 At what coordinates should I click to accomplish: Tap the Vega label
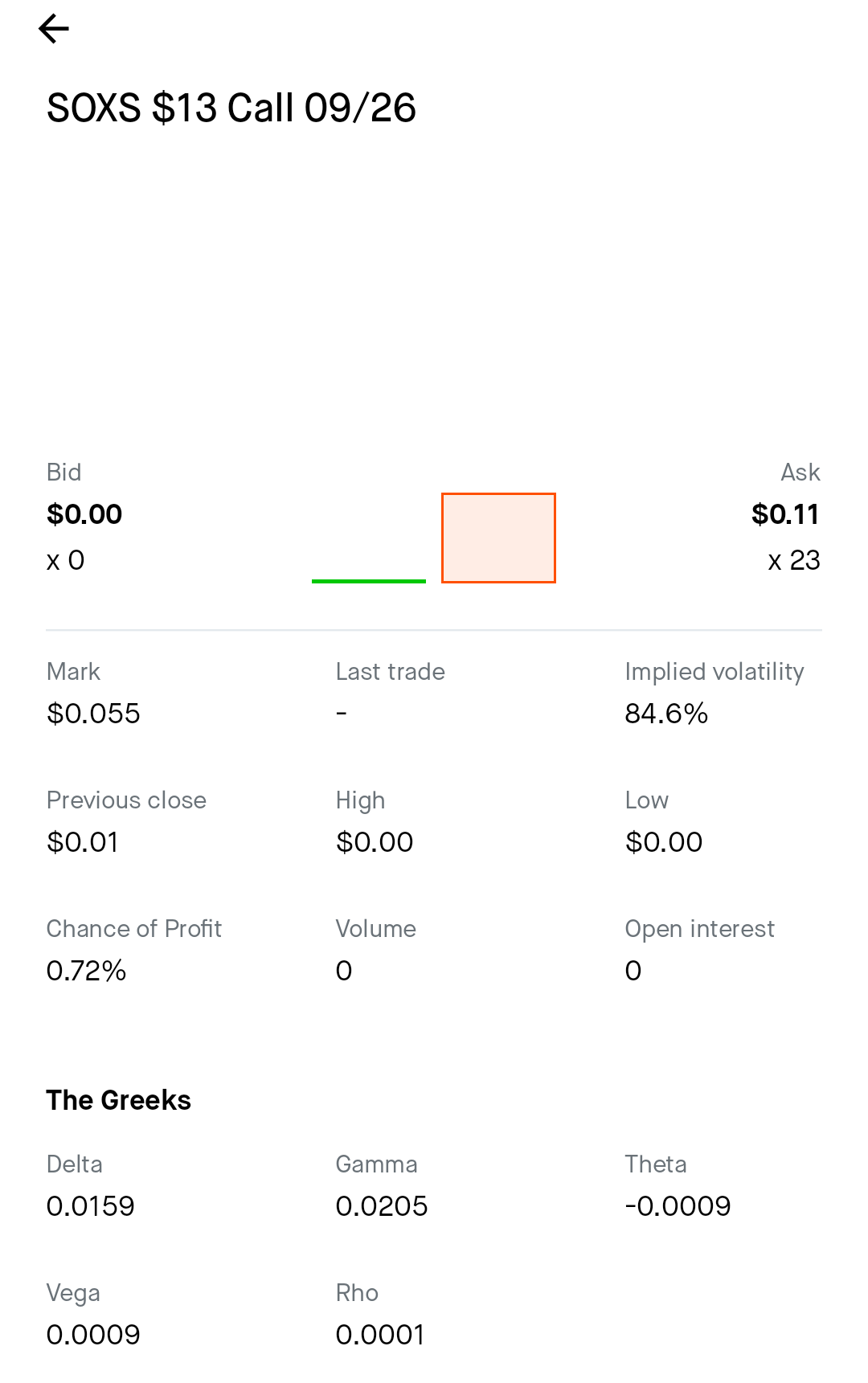click(73, 1293)
